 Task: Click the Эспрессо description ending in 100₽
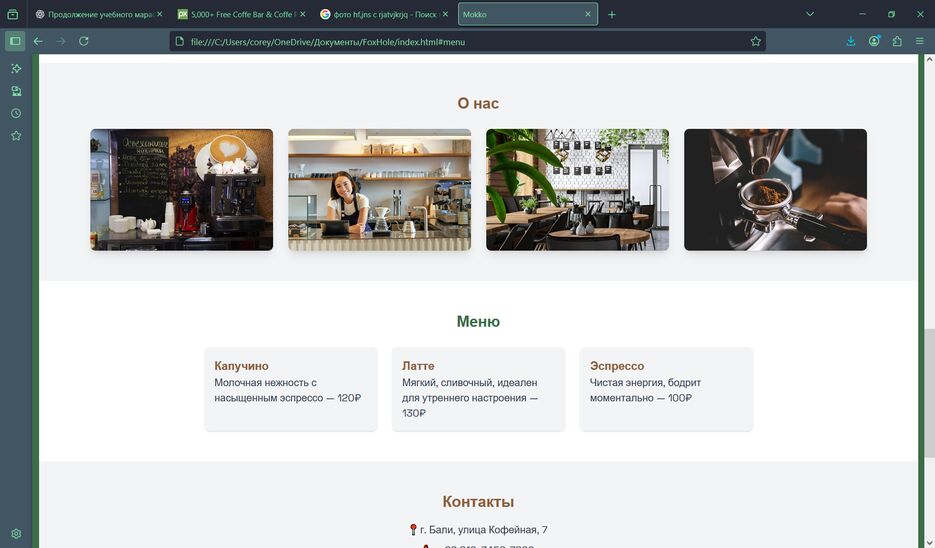coord(645,390)
